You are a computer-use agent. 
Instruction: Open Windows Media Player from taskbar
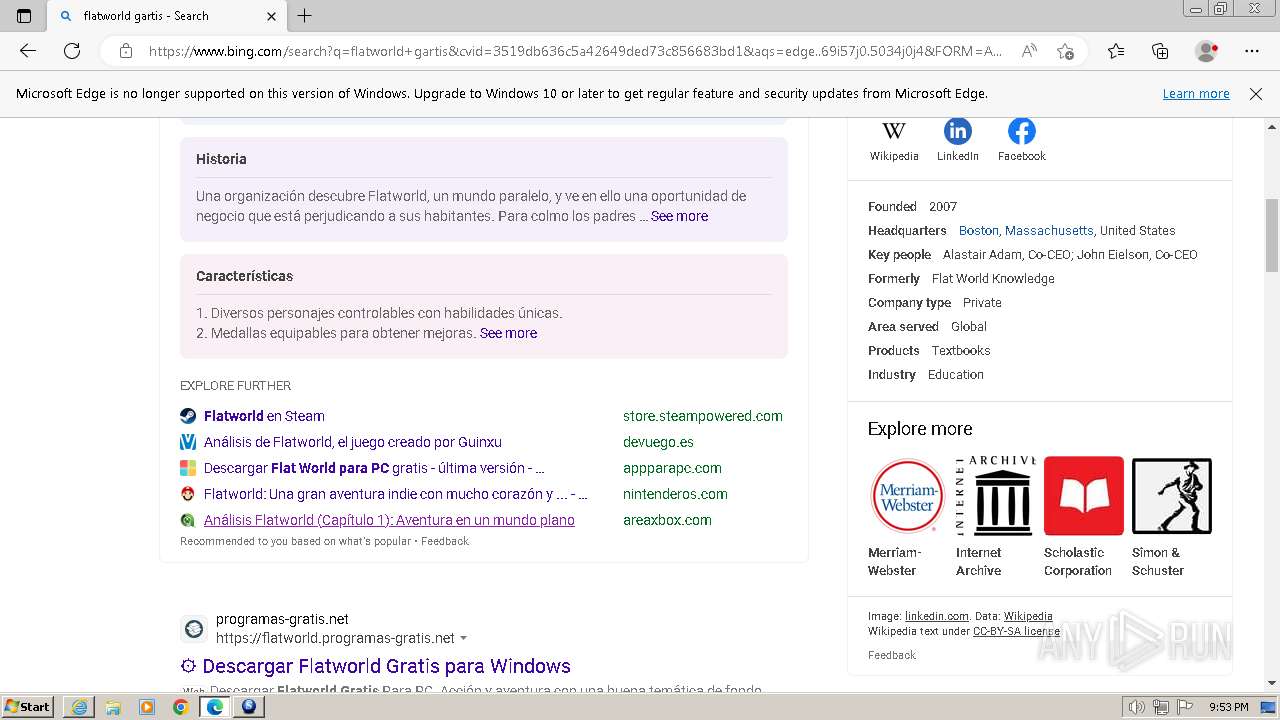(146, 707)
